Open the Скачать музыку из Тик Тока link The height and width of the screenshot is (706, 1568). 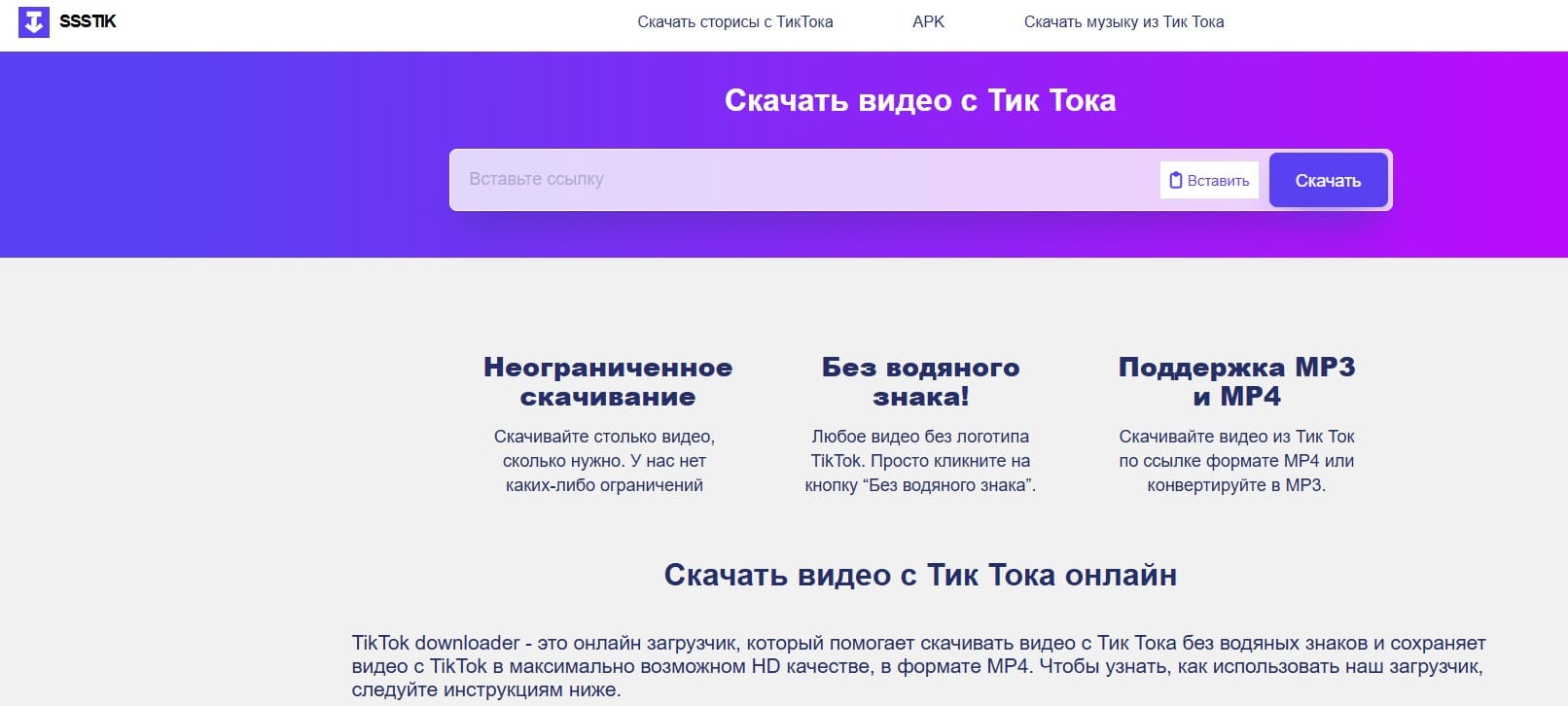coord(1123,21)
